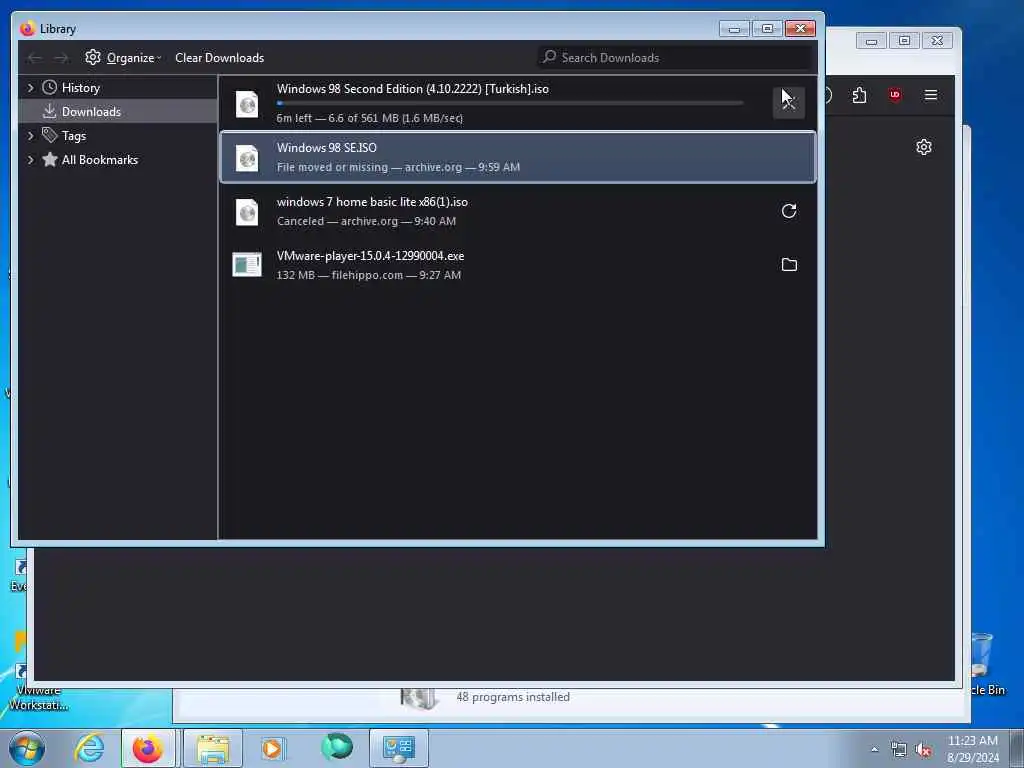Open the taskbar clock and date
This screenshot has height=768, width=1024.
[x=973, y=749]
